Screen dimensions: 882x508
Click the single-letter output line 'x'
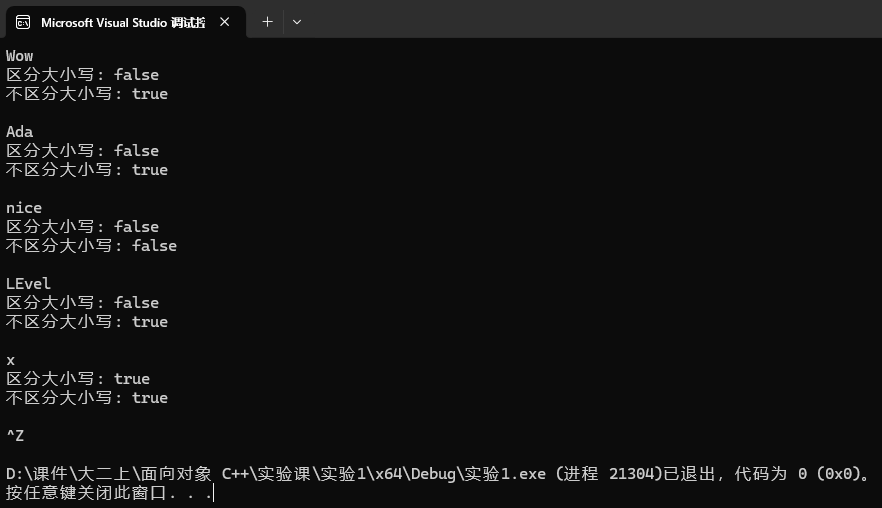(11, 360)
